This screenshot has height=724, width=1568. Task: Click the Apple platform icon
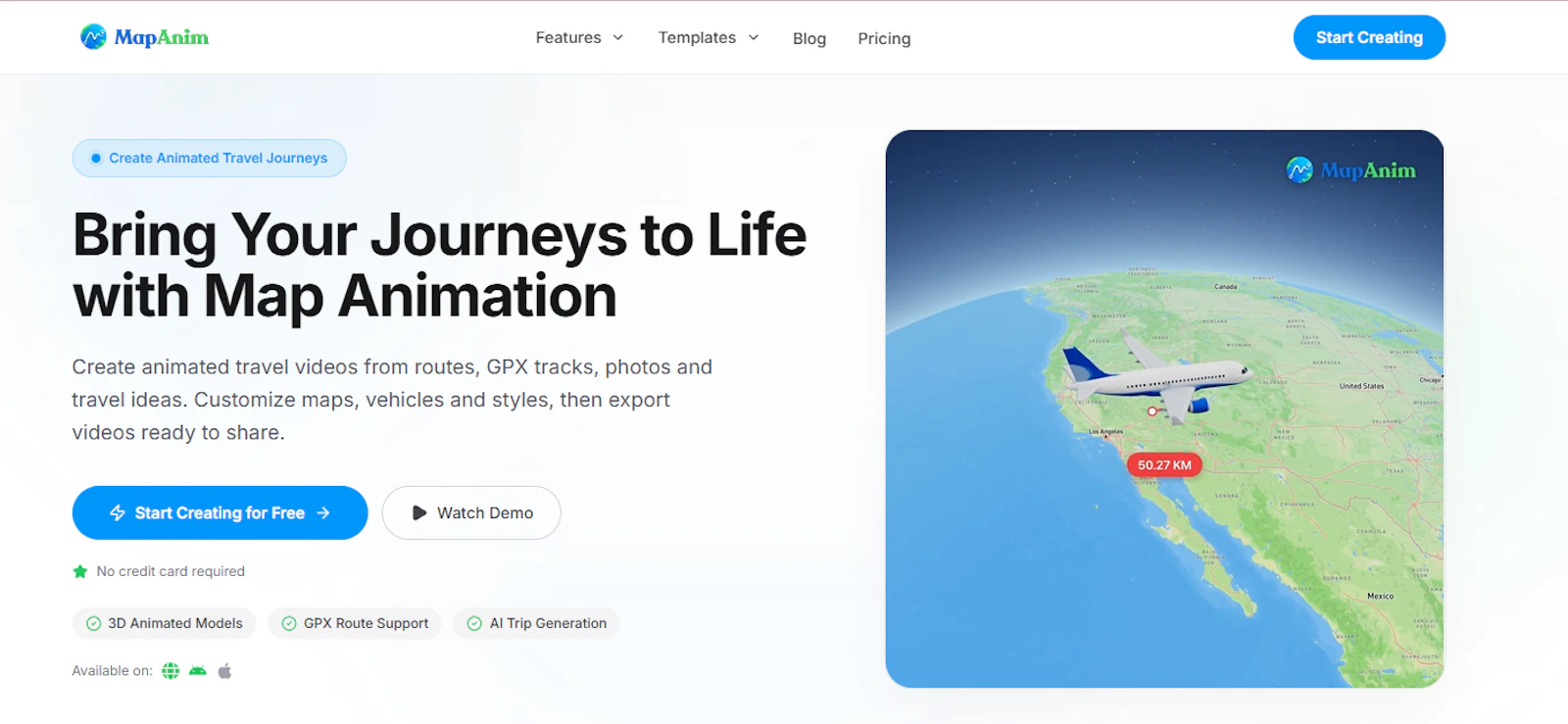pyautogui.click(x=224, y=671)
